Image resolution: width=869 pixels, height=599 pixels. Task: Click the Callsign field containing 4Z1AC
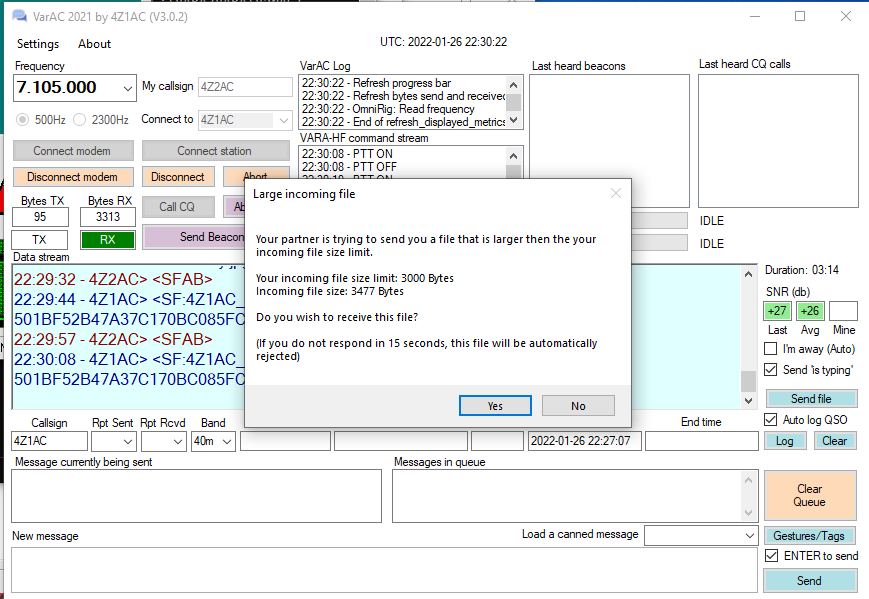[x=49, y=441]
